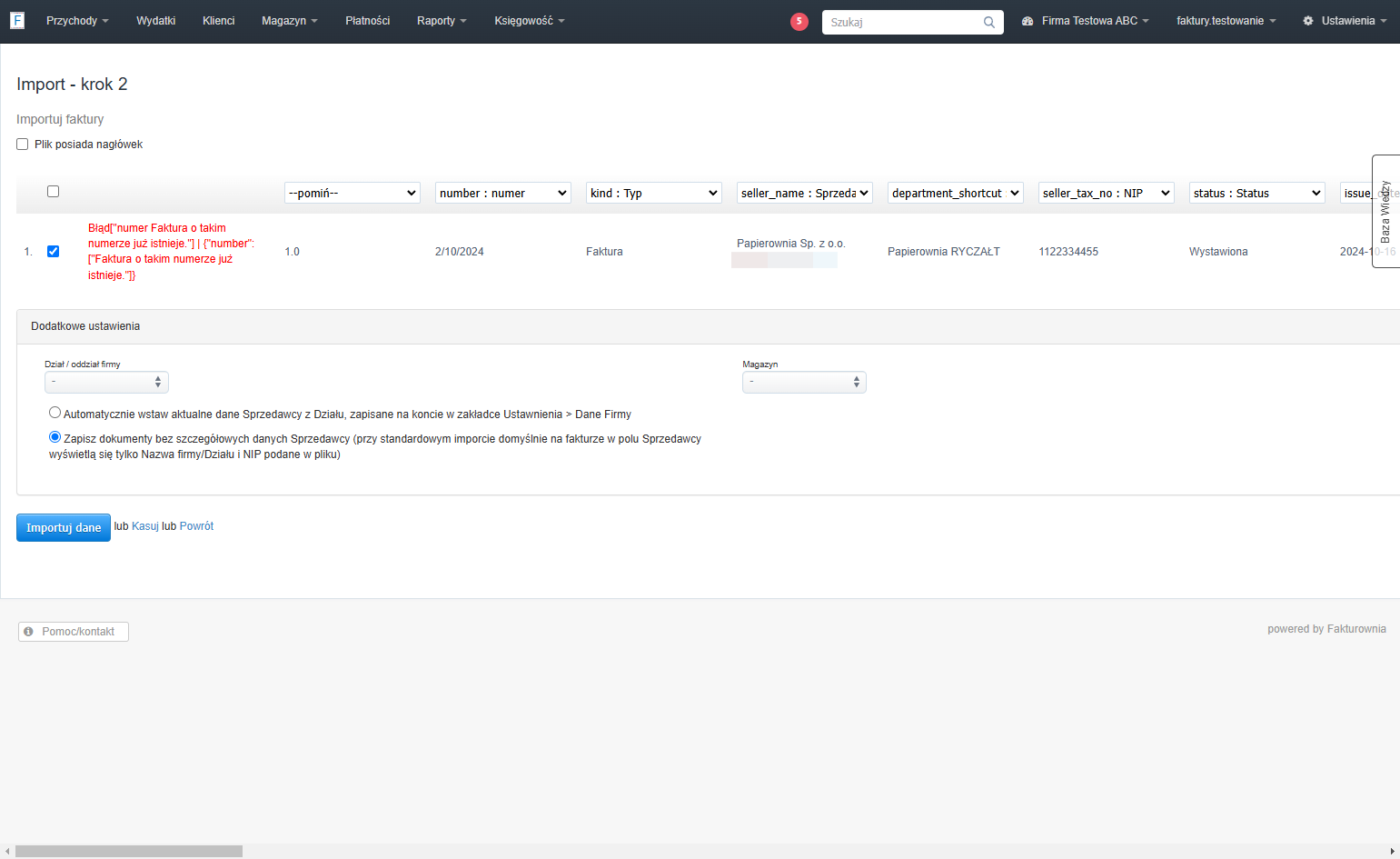
Task: Open the Płatności page
Action: (x=368, y=21)
